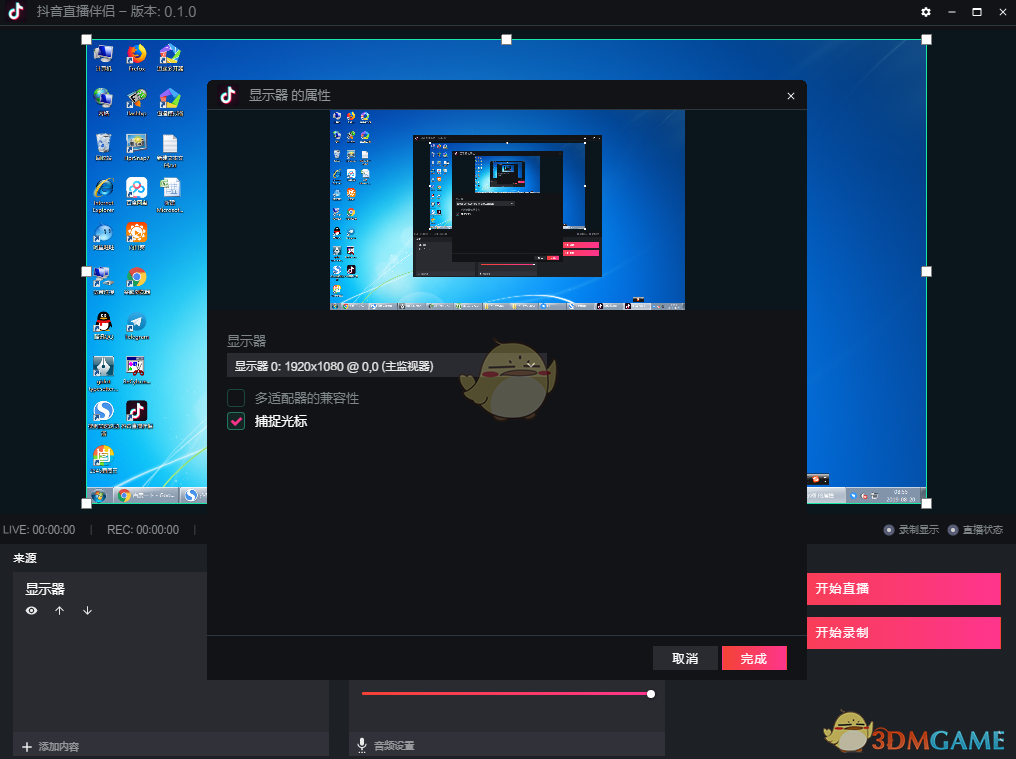The width and height of the screenshot is (1016, 759).
Task: Open the 显示器 0: 1920x1080 dropdown
Action: pyautogui.click(x=387, y=366)
